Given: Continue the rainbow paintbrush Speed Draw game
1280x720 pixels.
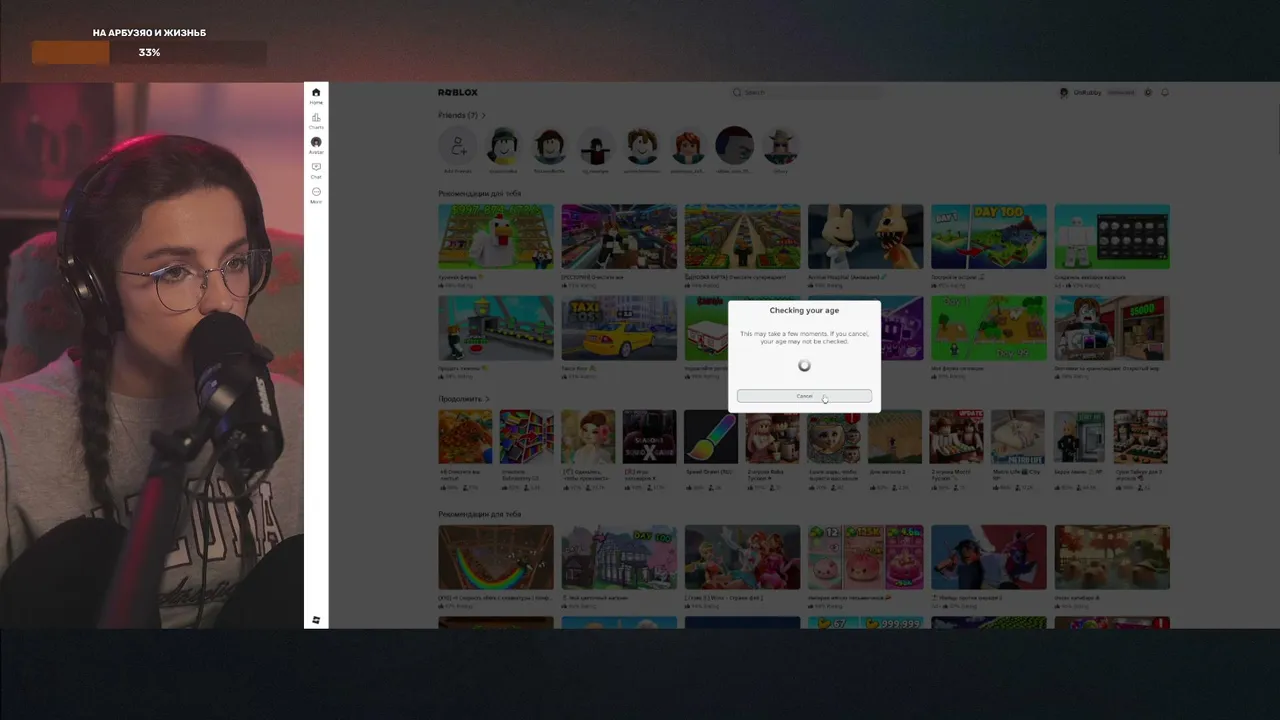Looking at the screenshot, I should tap(711, 437).
